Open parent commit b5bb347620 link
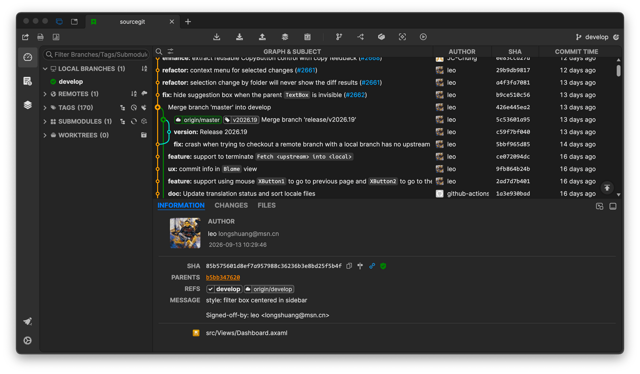 223,278
